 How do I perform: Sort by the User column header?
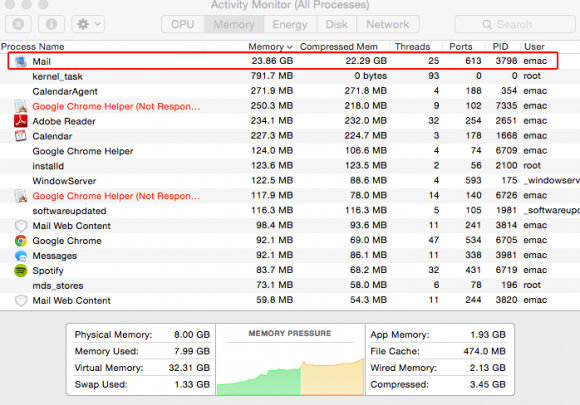coord(534,47)
